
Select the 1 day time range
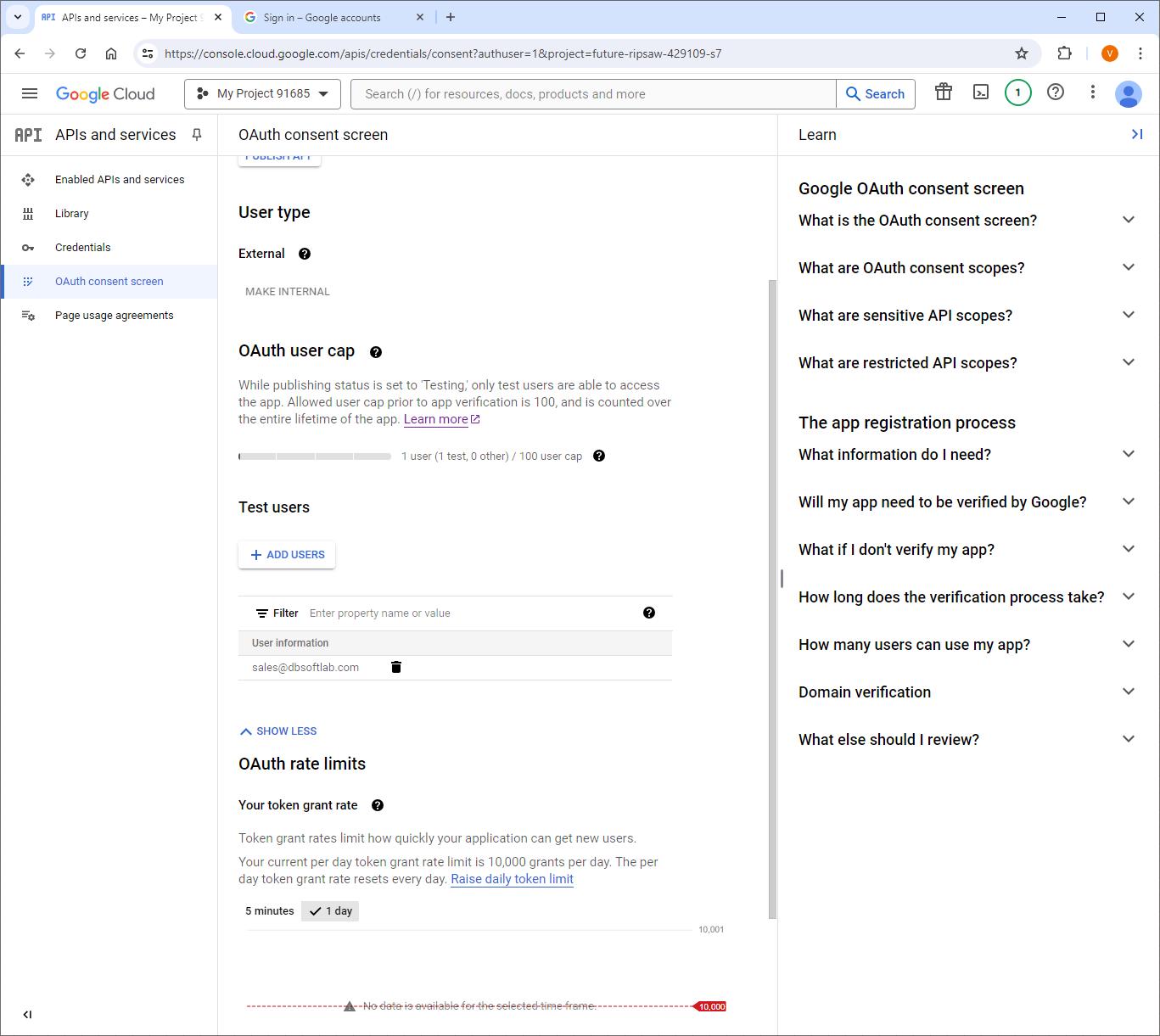point(330,911)
